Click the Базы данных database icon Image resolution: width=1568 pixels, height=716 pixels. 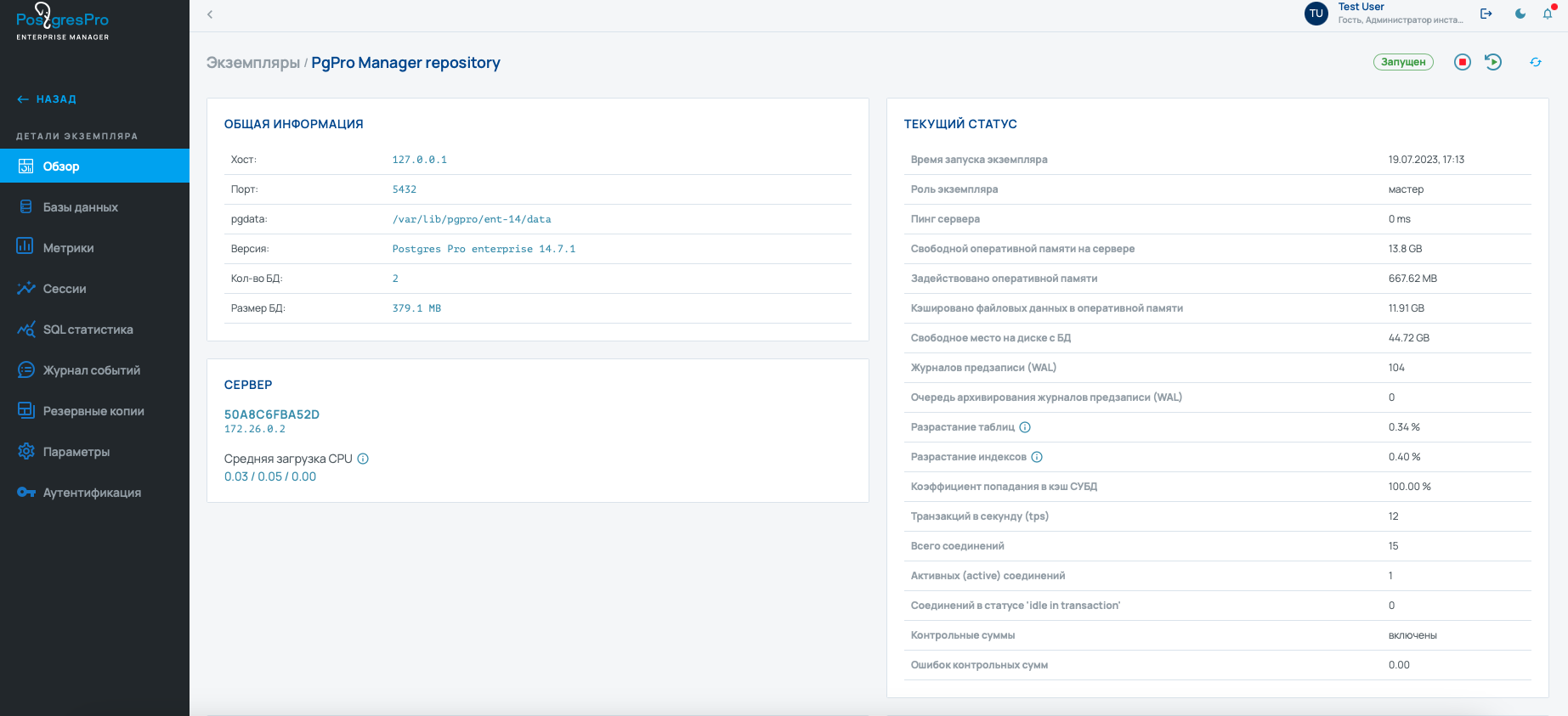tap(25, 206)
